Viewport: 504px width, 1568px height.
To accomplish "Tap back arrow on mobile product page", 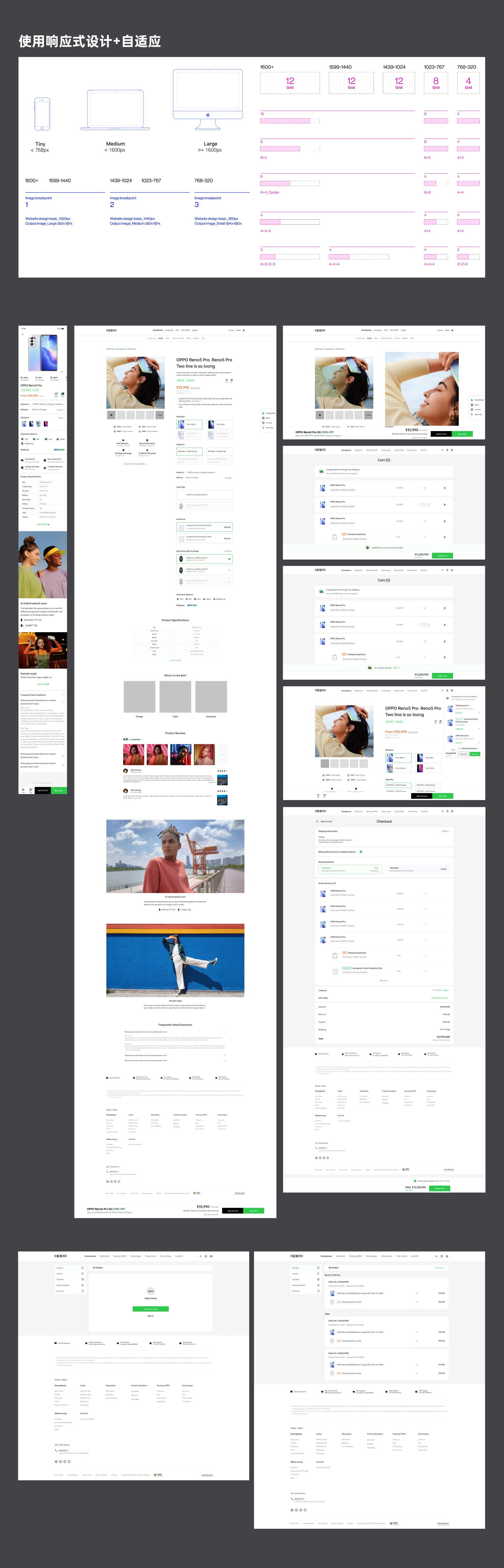I will (22, 335).
